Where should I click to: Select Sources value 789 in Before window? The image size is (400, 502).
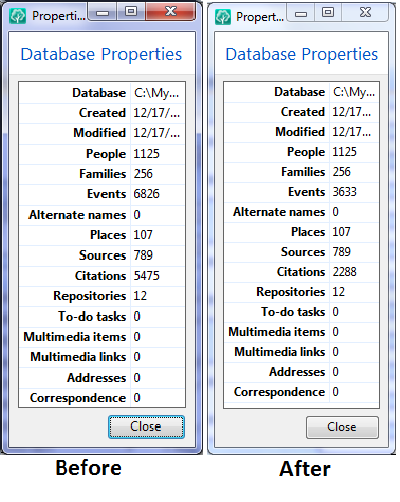[x=143, y=255]
